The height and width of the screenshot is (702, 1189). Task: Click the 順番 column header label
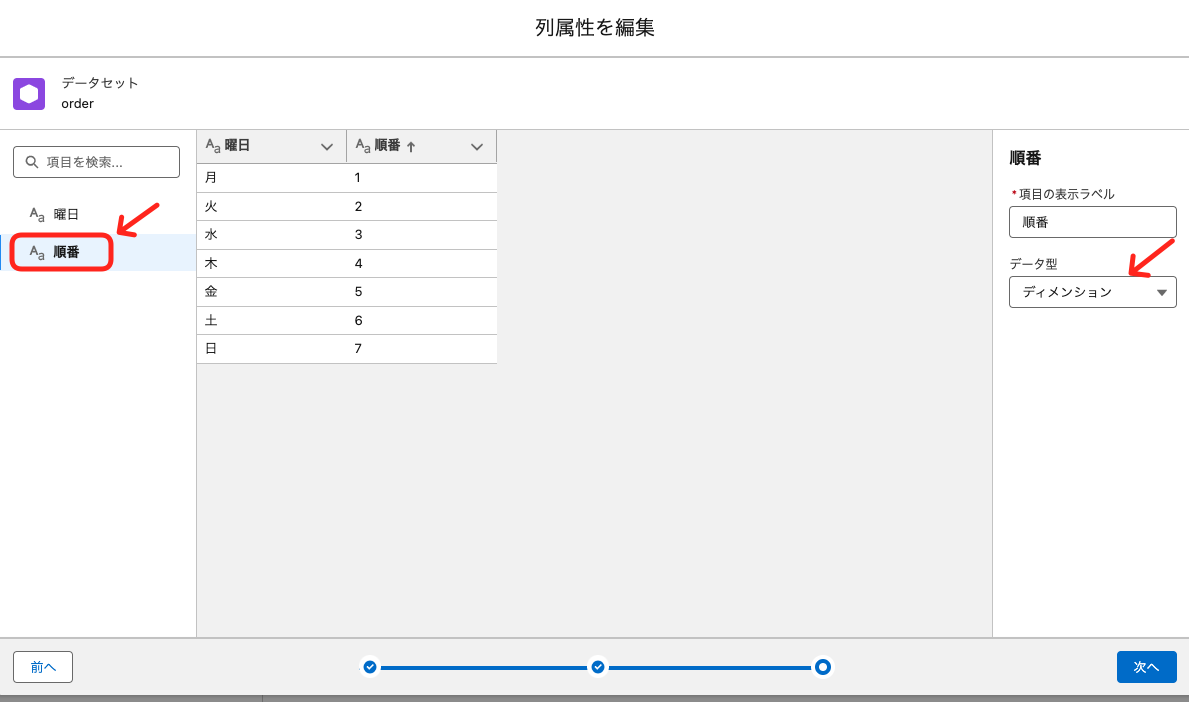pos(387,146)
